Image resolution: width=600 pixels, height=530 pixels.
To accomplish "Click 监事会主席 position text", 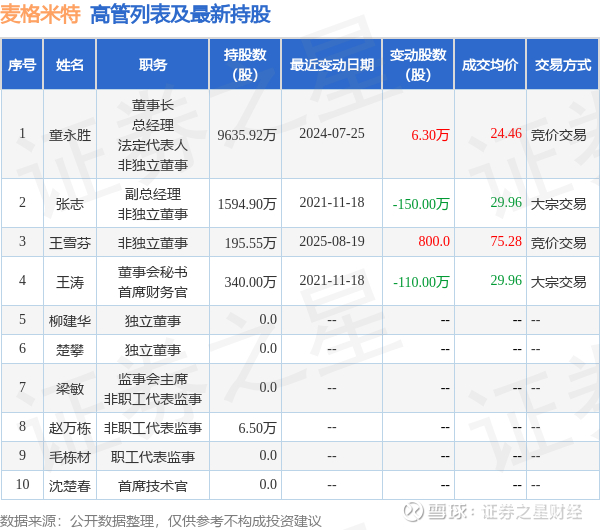I will [153, 379].
